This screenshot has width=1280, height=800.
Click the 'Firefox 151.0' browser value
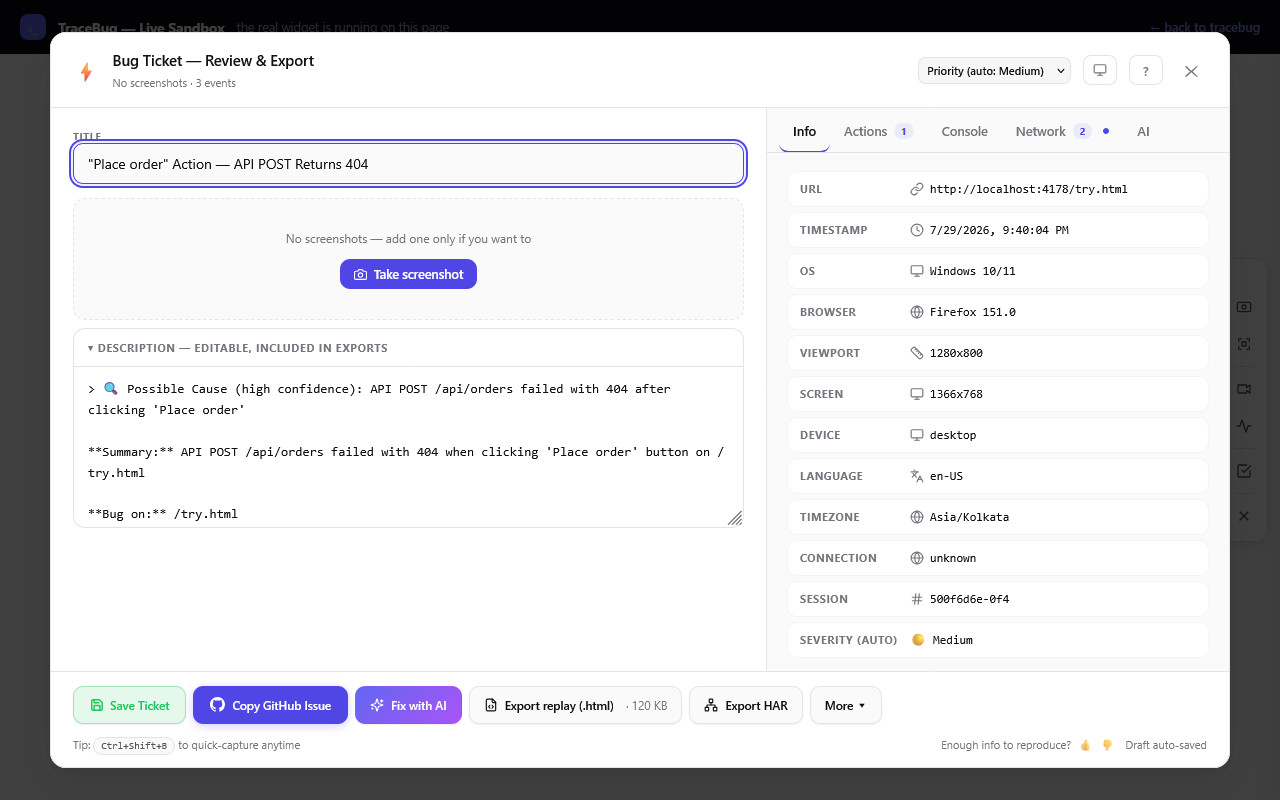[972, 312]
